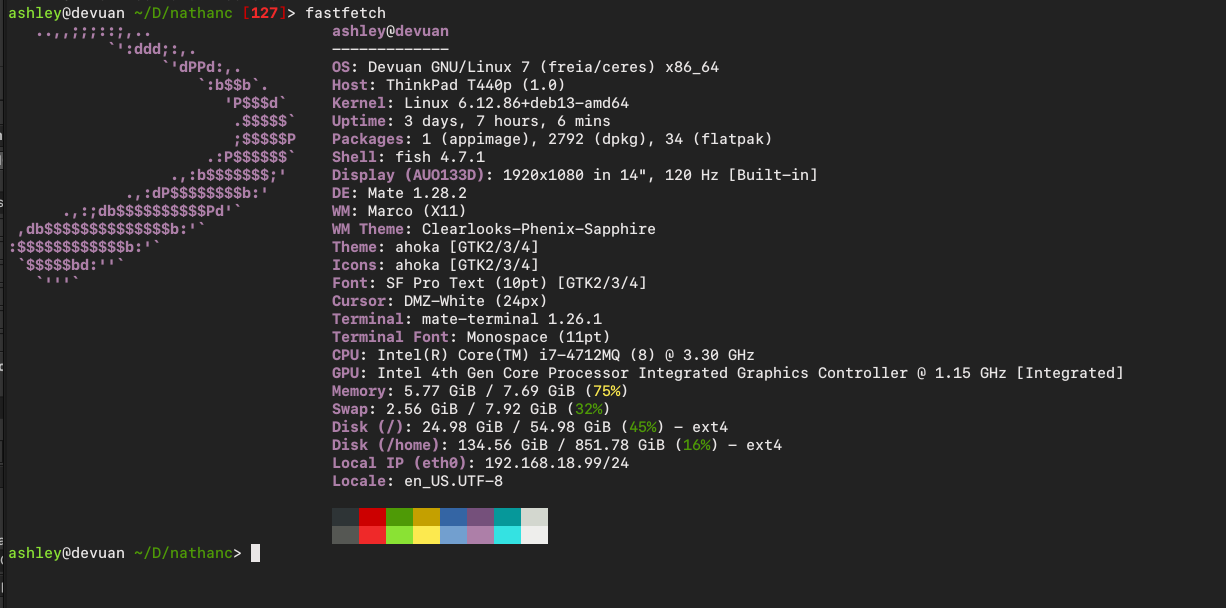Click the white swatch in the bottom row
This screenshot has height=608, width=1226.
click(x=534, y=535)
